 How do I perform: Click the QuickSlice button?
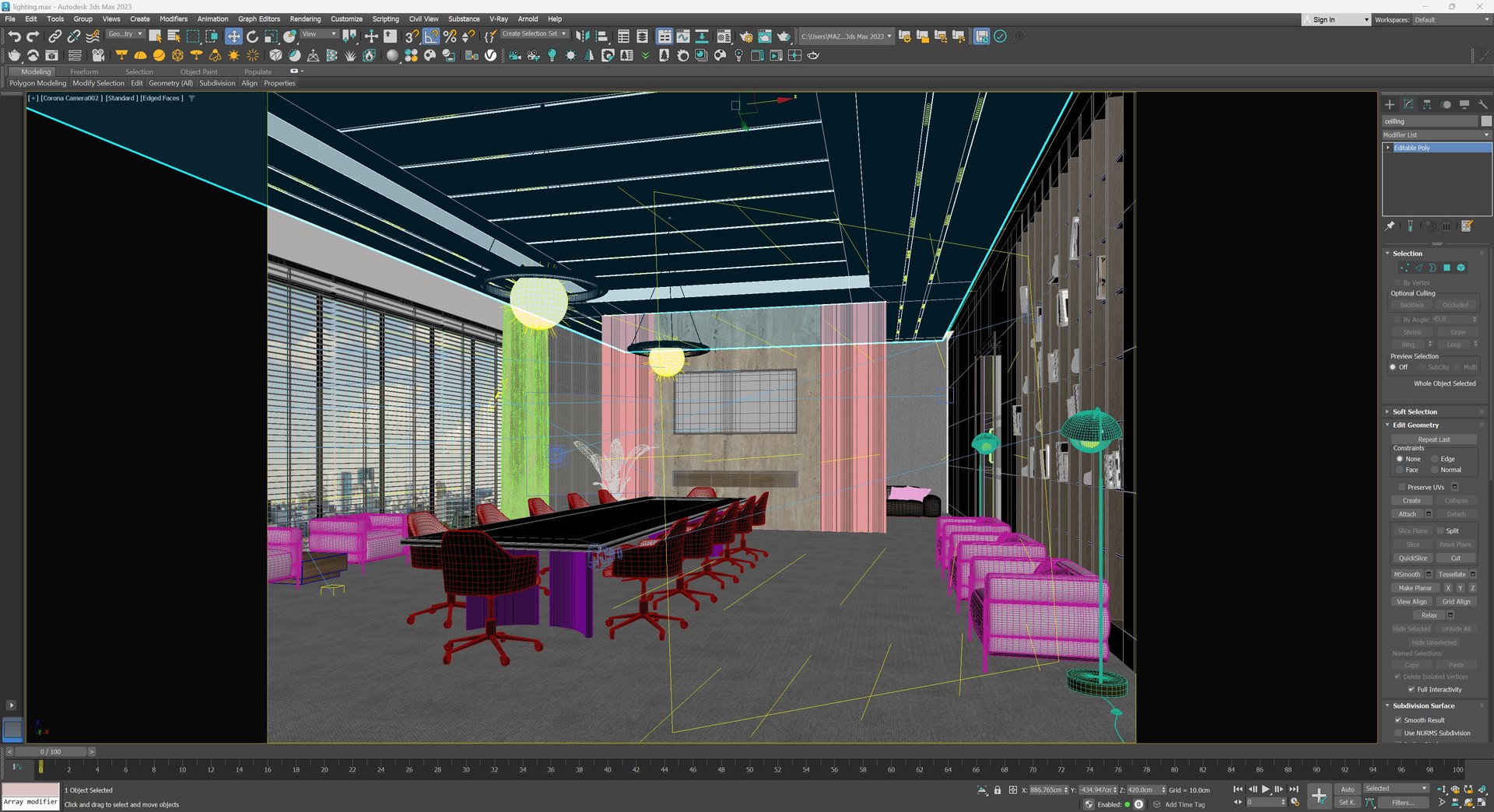tap(1412, 558)
